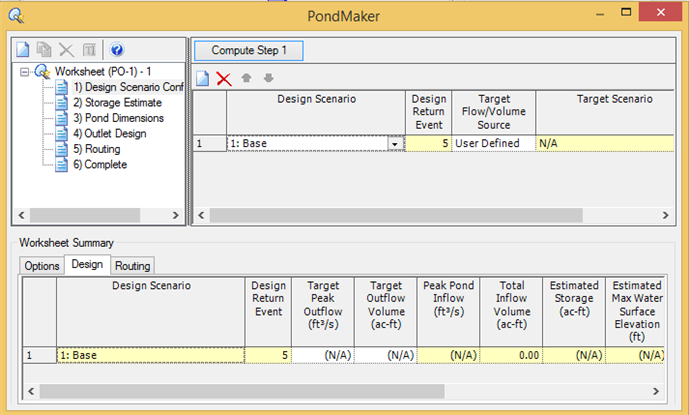Select '5) Routing' in the tree
689x415 pixels.
click(96, 149)
